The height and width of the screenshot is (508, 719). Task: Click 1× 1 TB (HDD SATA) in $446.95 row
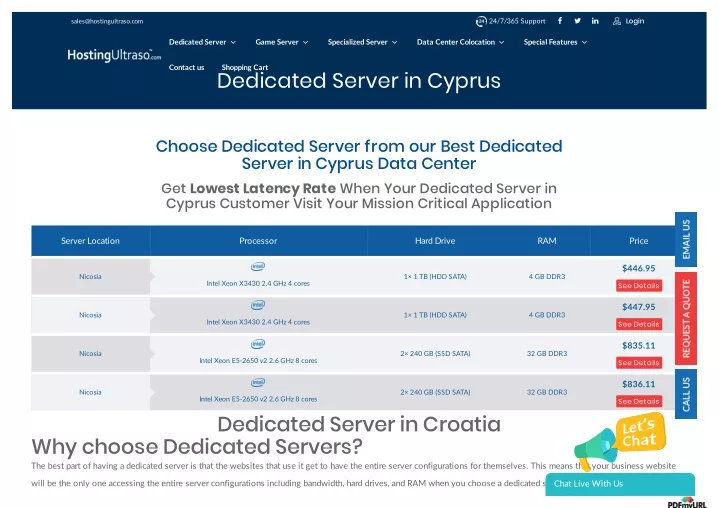[x=435, y=276]
